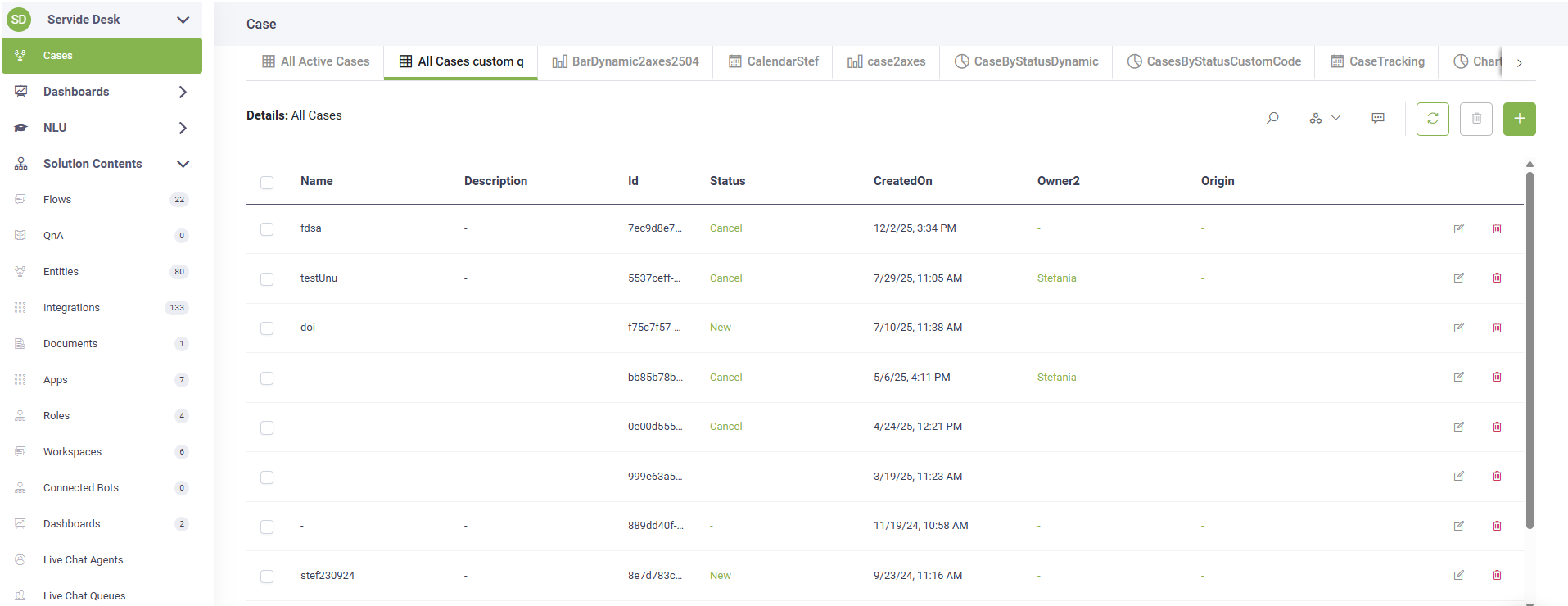The height and width of the screenshot is (606, 1568).
Task: Select the checkbox for fdsa row
Action: pos(267,229)
